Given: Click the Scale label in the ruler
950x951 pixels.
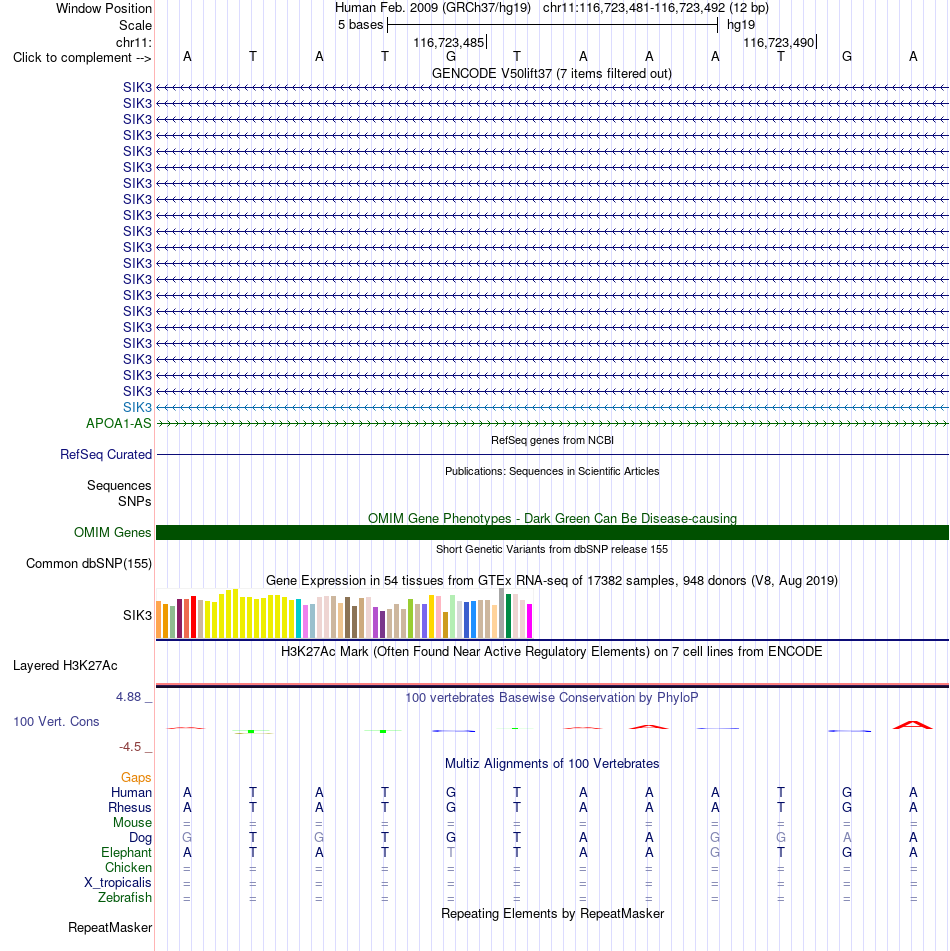Looking at the screenshot, I should click(x=135, y=25).
